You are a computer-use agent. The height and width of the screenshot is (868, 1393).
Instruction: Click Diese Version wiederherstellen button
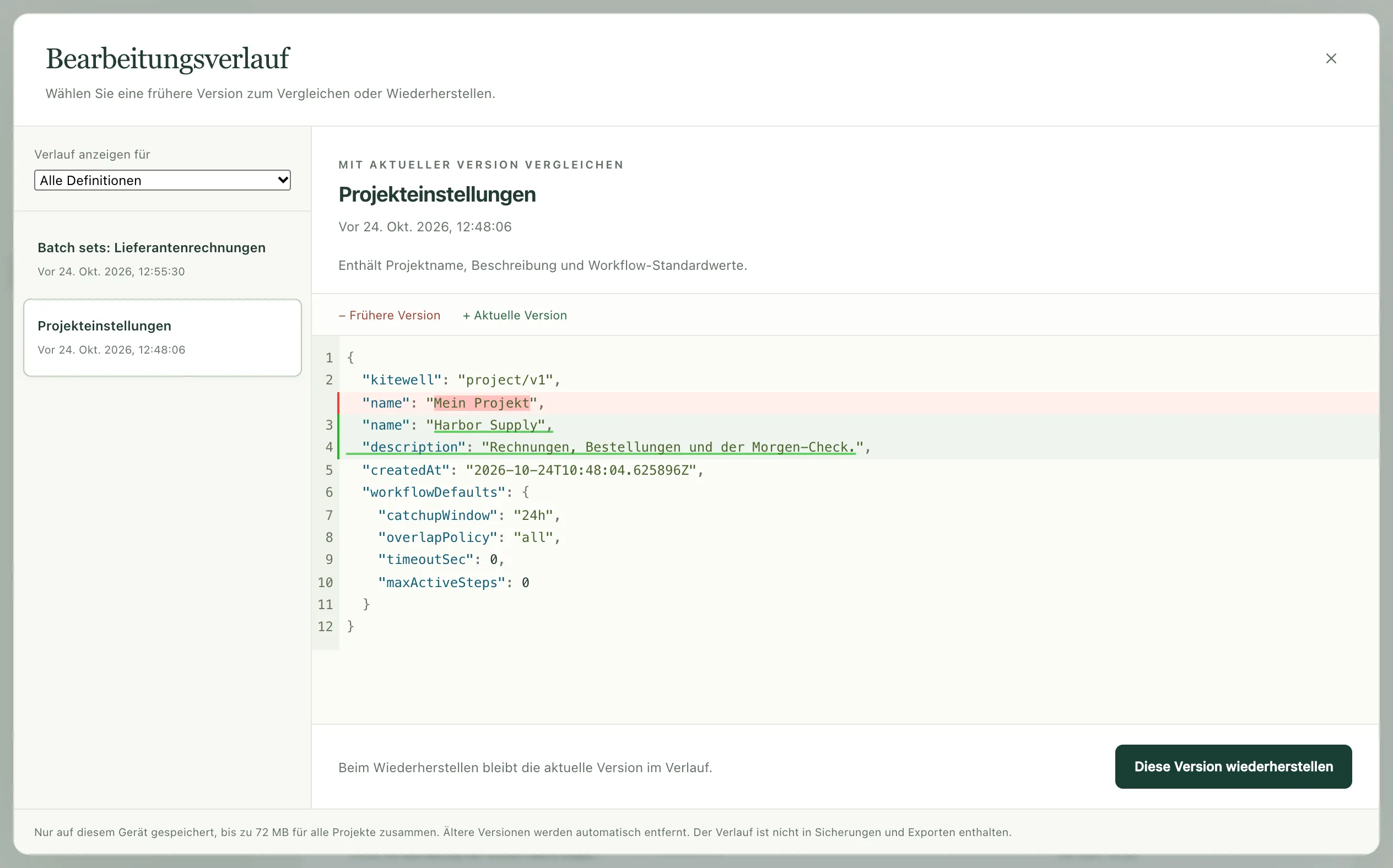1233,767
